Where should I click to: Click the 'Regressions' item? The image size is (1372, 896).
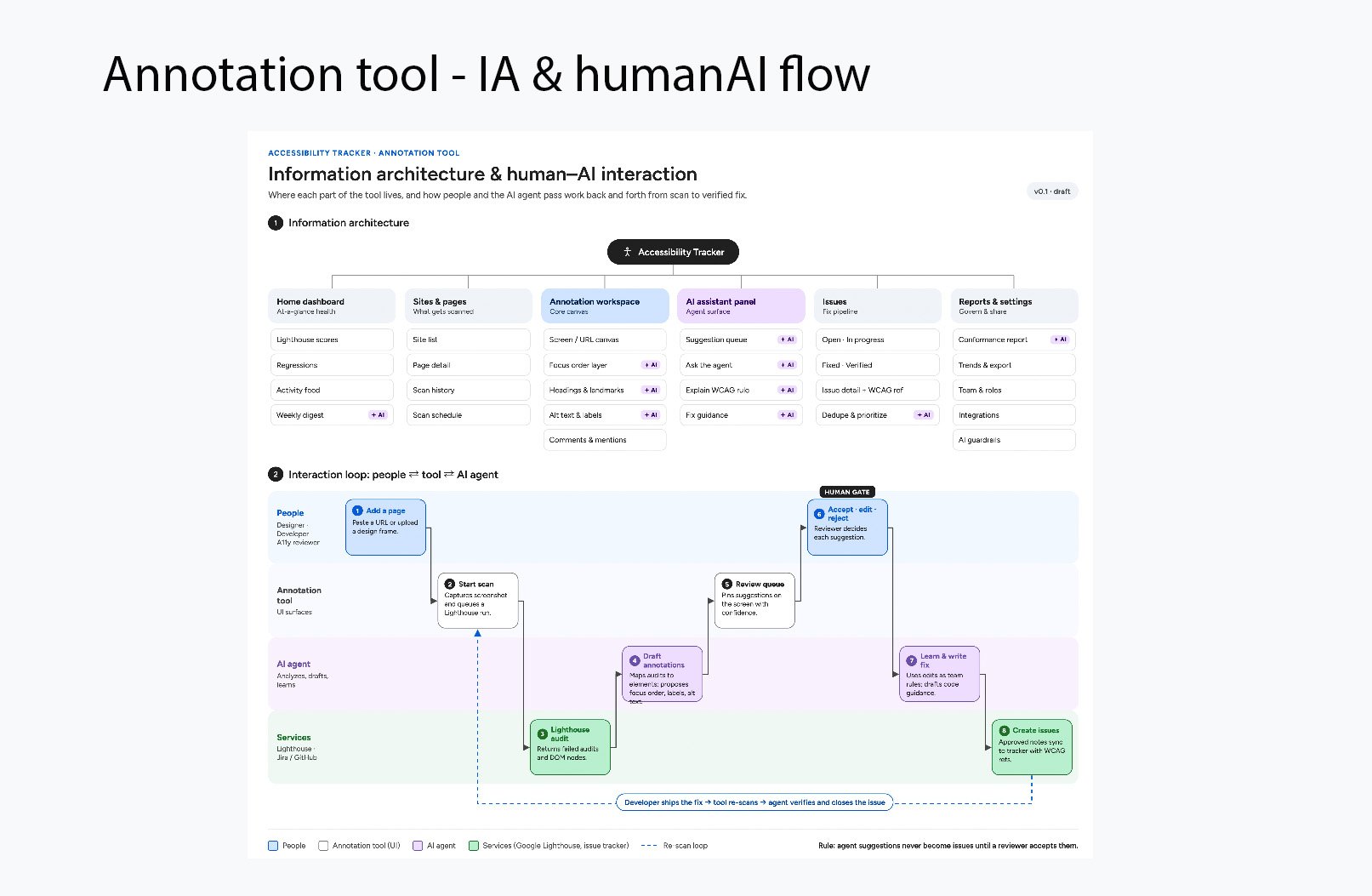[x=332, y=365]
